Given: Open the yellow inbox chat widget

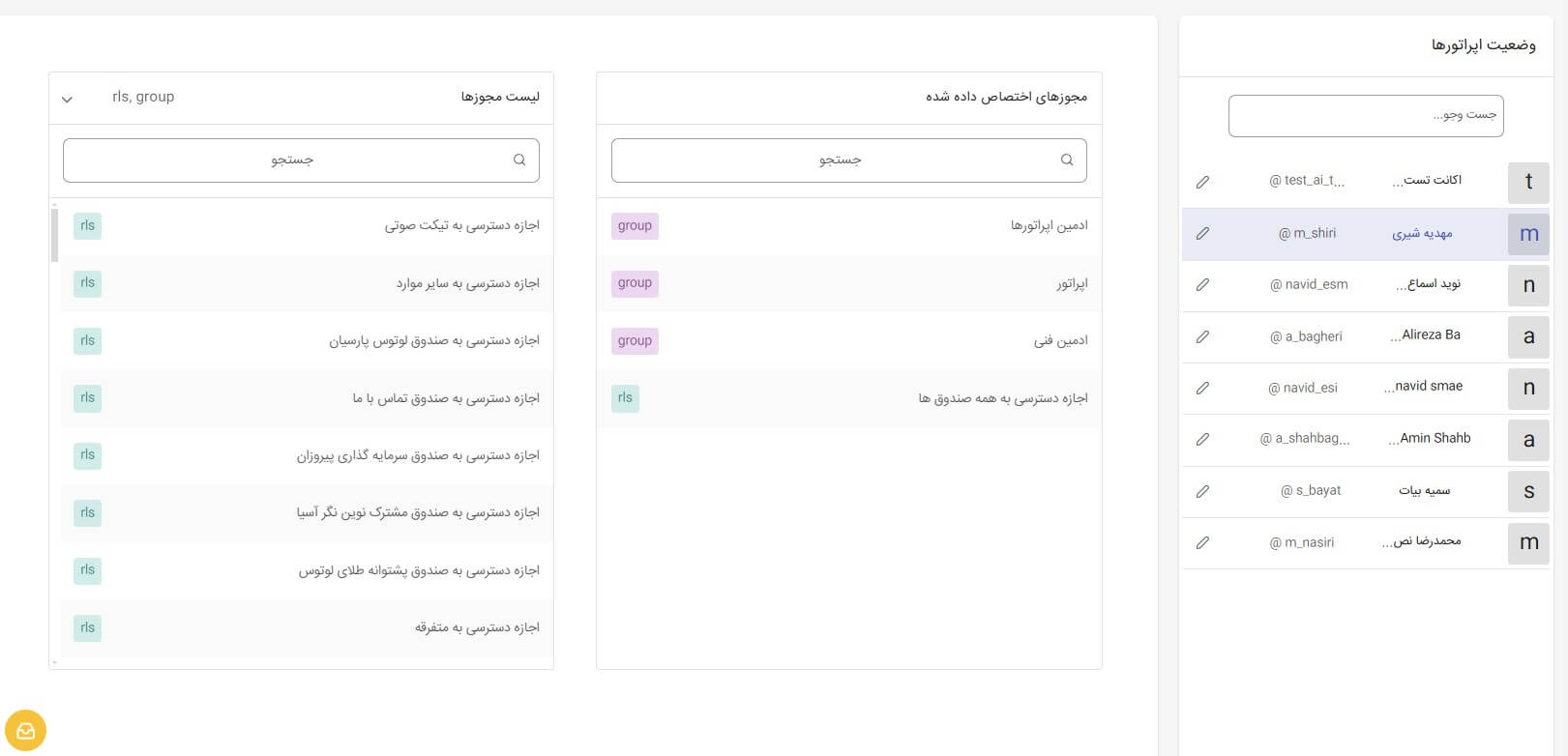Looking at the screenshot, I should pyautogui.click(x=25, y=731).
